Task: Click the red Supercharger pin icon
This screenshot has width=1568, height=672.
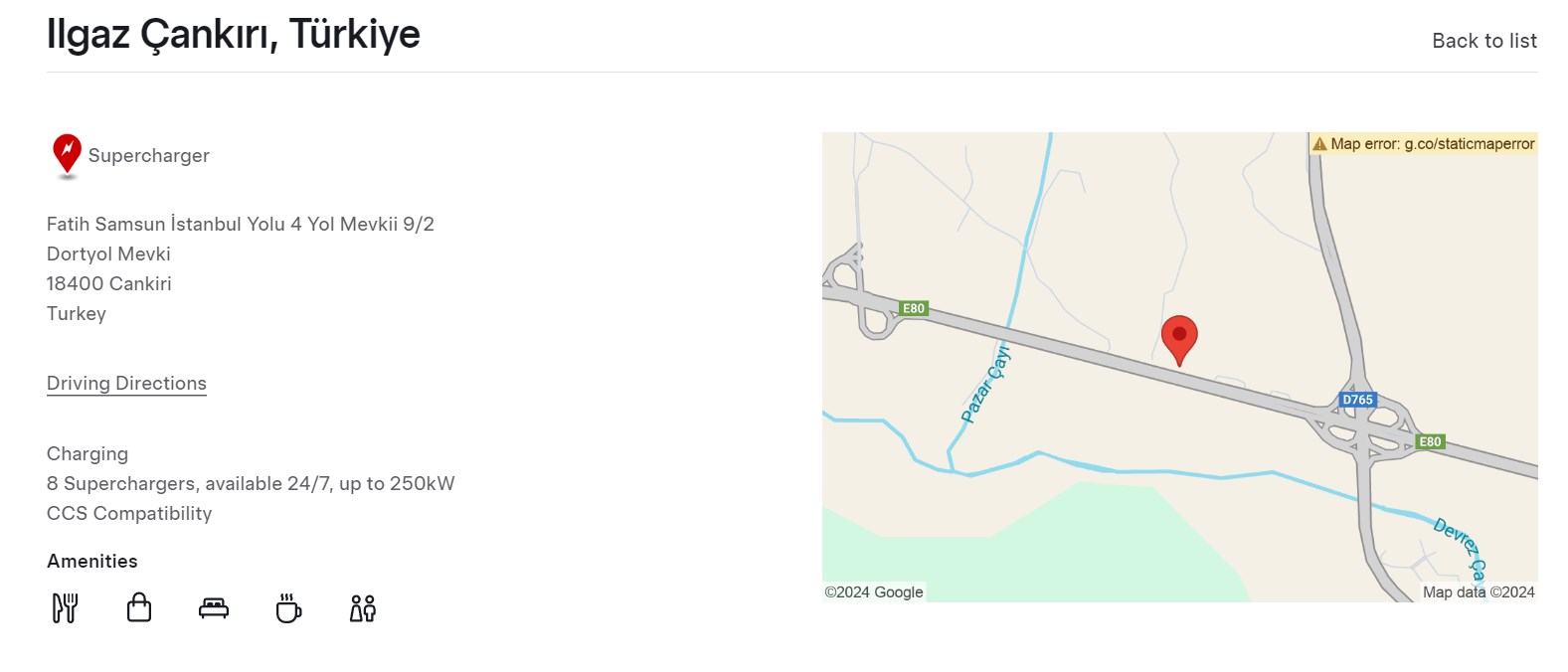Action: 67,156
